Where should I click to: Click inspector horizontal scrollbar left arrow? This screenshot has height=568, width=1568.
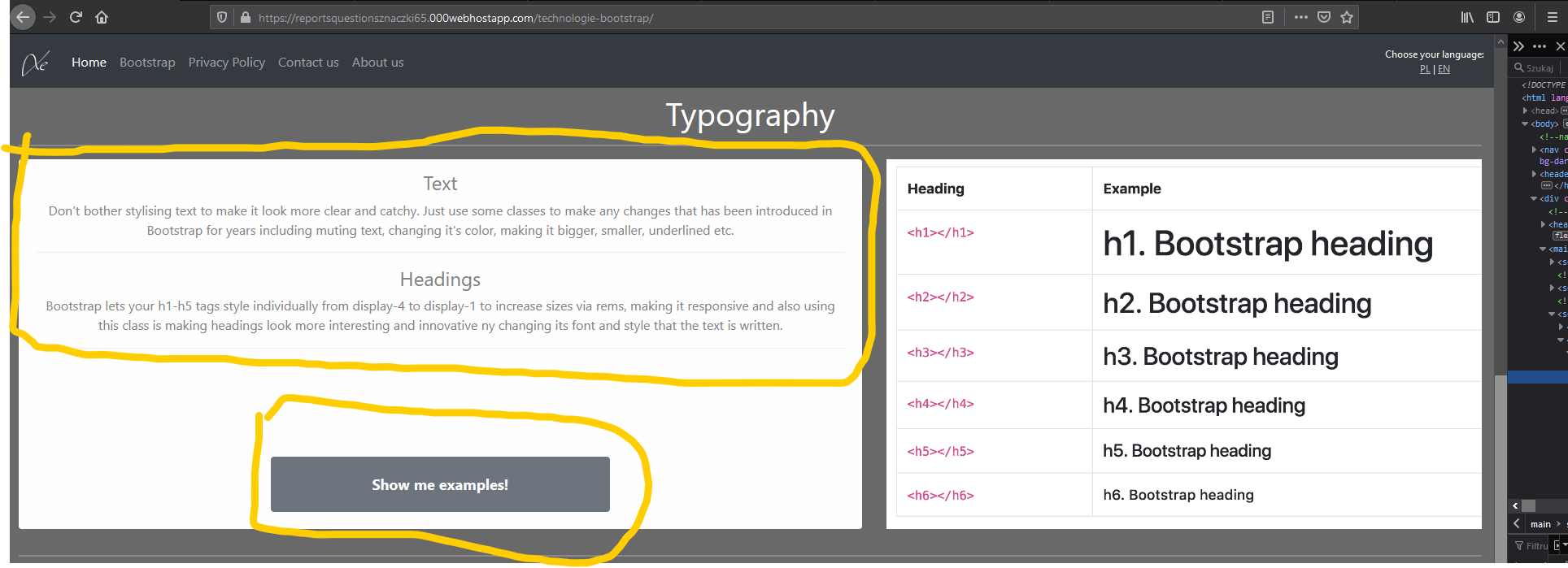tap(1515, 505)
